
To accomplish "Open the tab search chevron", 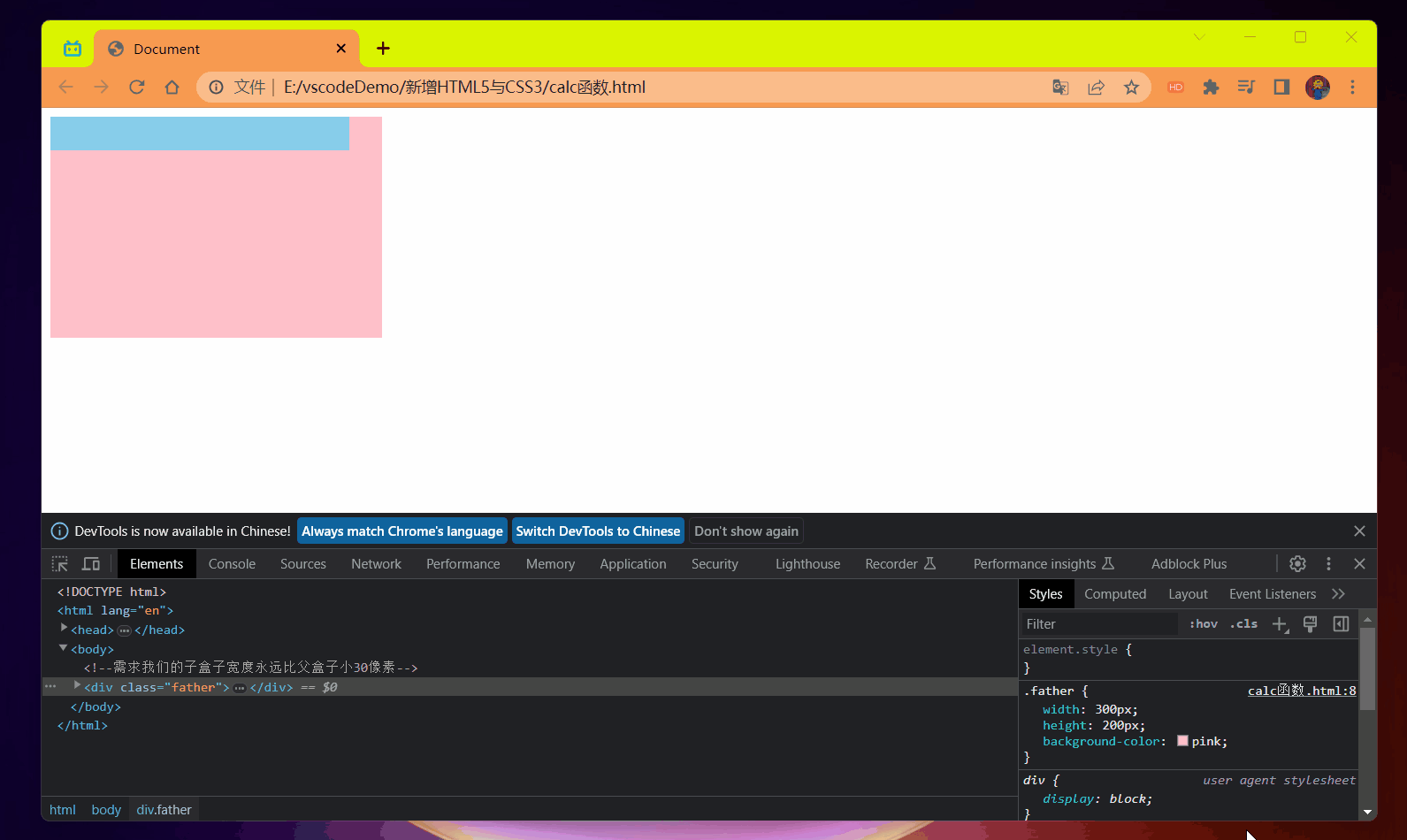I will pos(1199,37).
